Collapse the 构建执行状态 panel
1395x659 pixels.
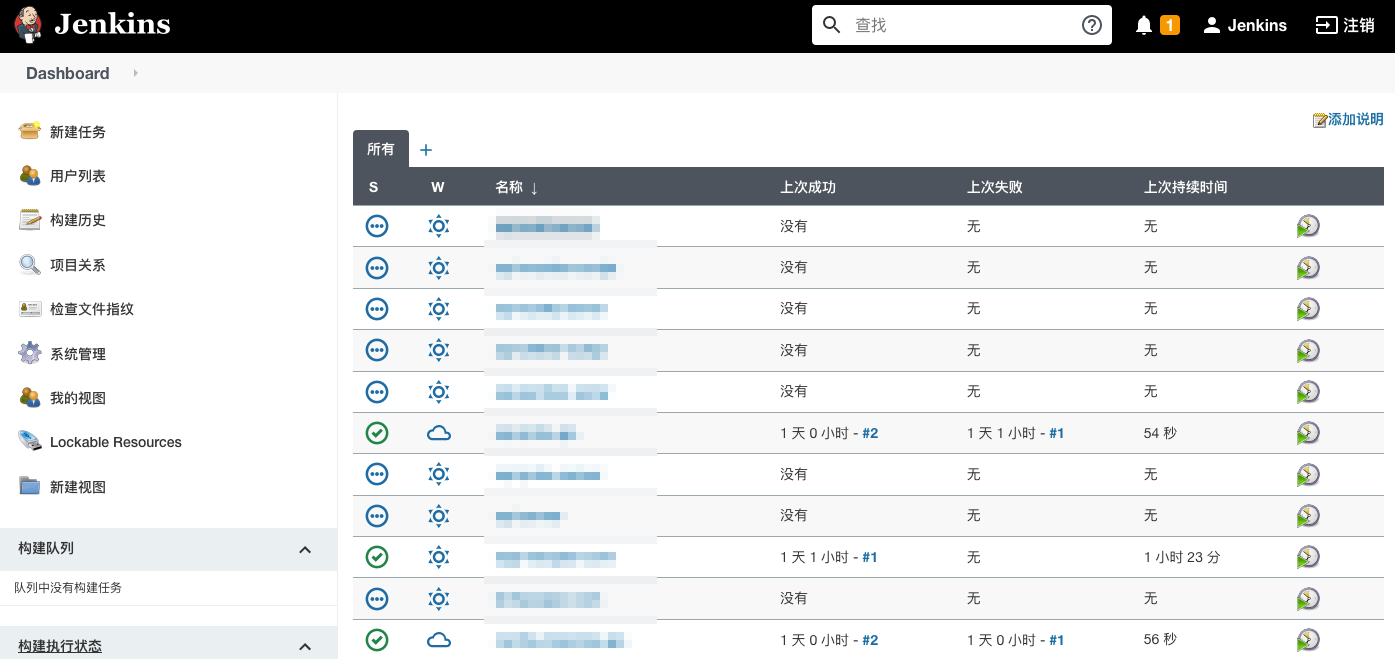tap(305, 647)
